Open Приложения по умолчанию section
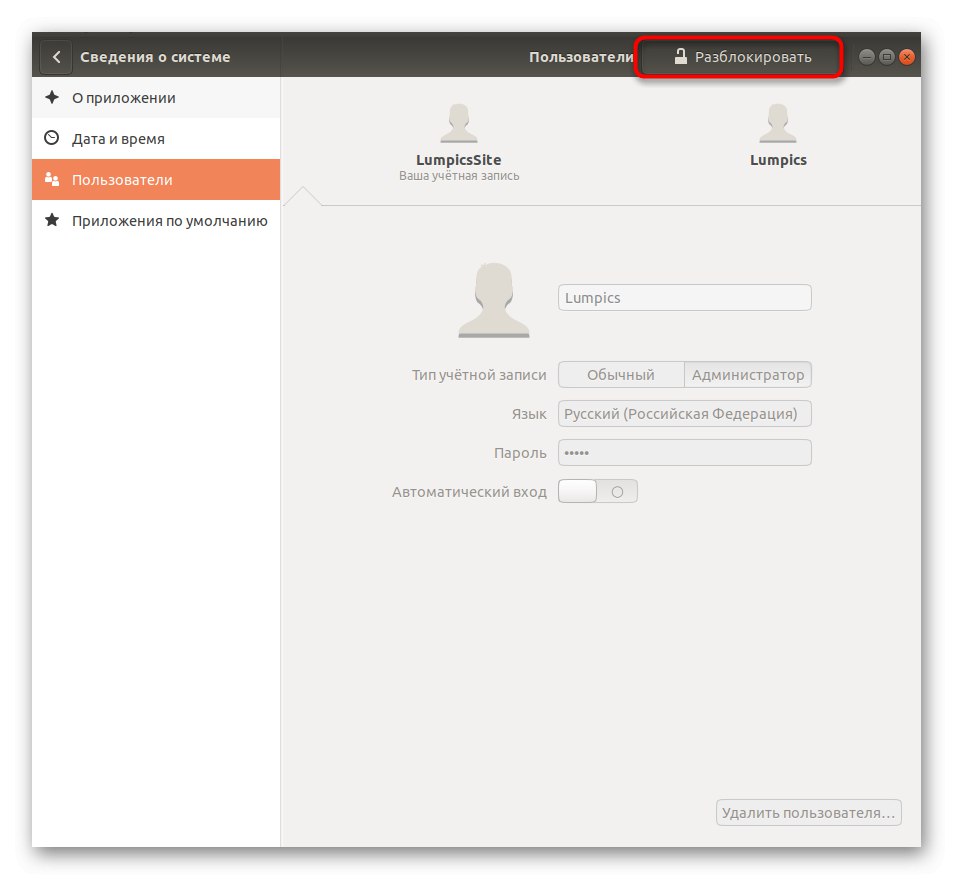This screenshot has height=879, width=953. click(x=156, y=221)
